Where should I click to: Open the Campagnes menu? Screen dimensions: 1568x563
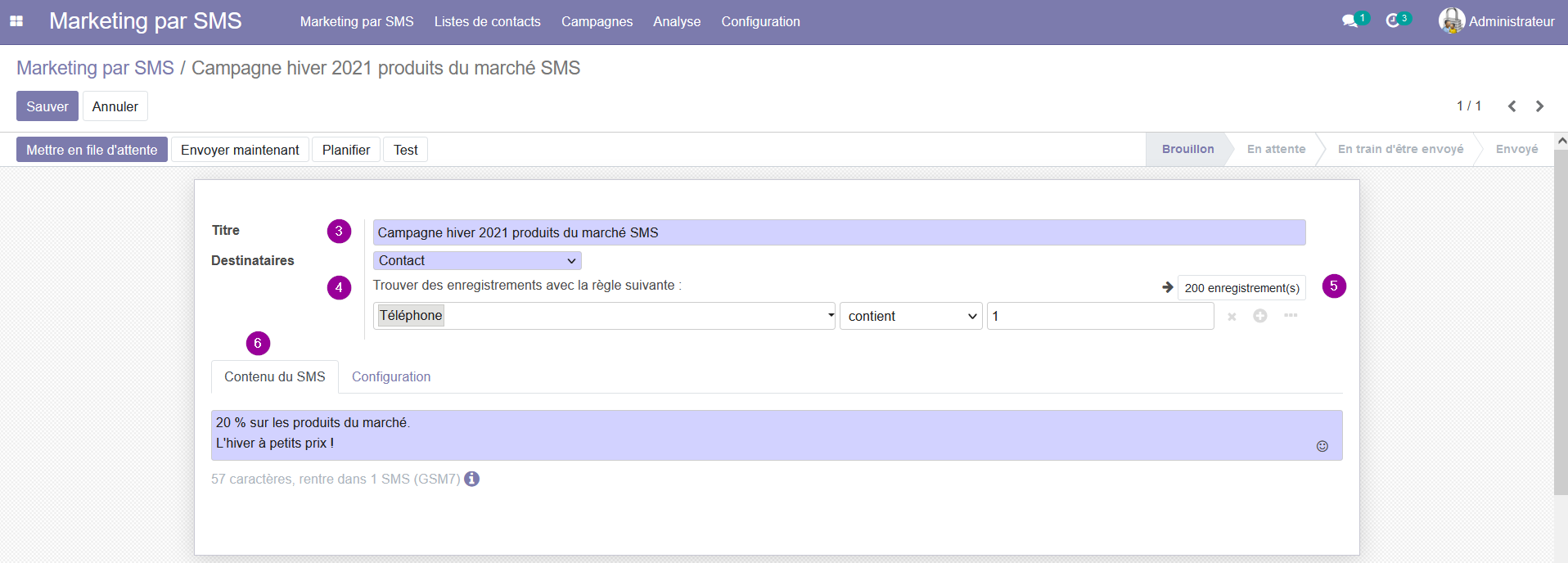[x=597, y=22]
